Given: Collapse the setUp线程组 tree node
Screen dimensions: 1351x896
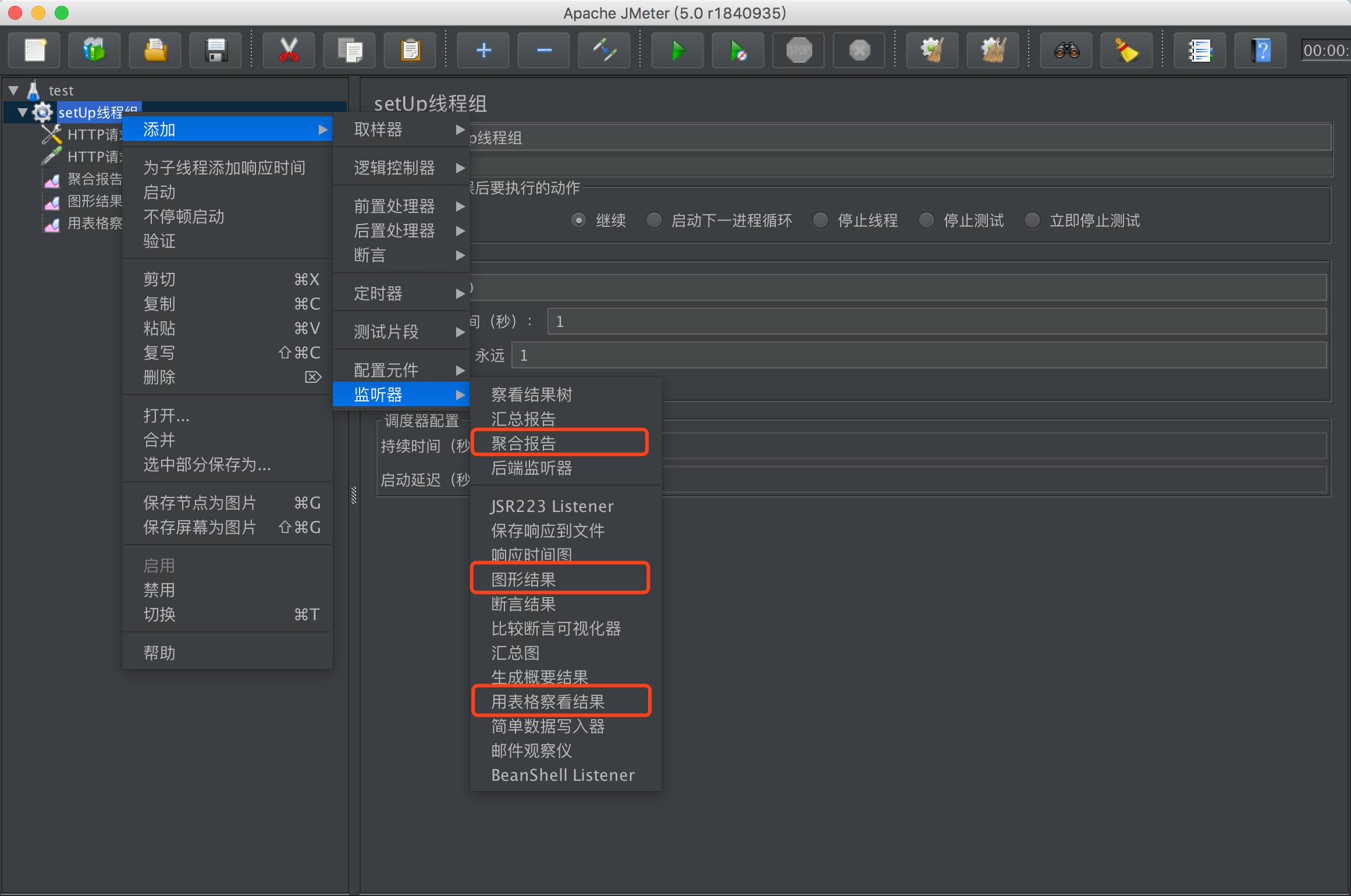Looking at the screenshot, I should point(23,112).
